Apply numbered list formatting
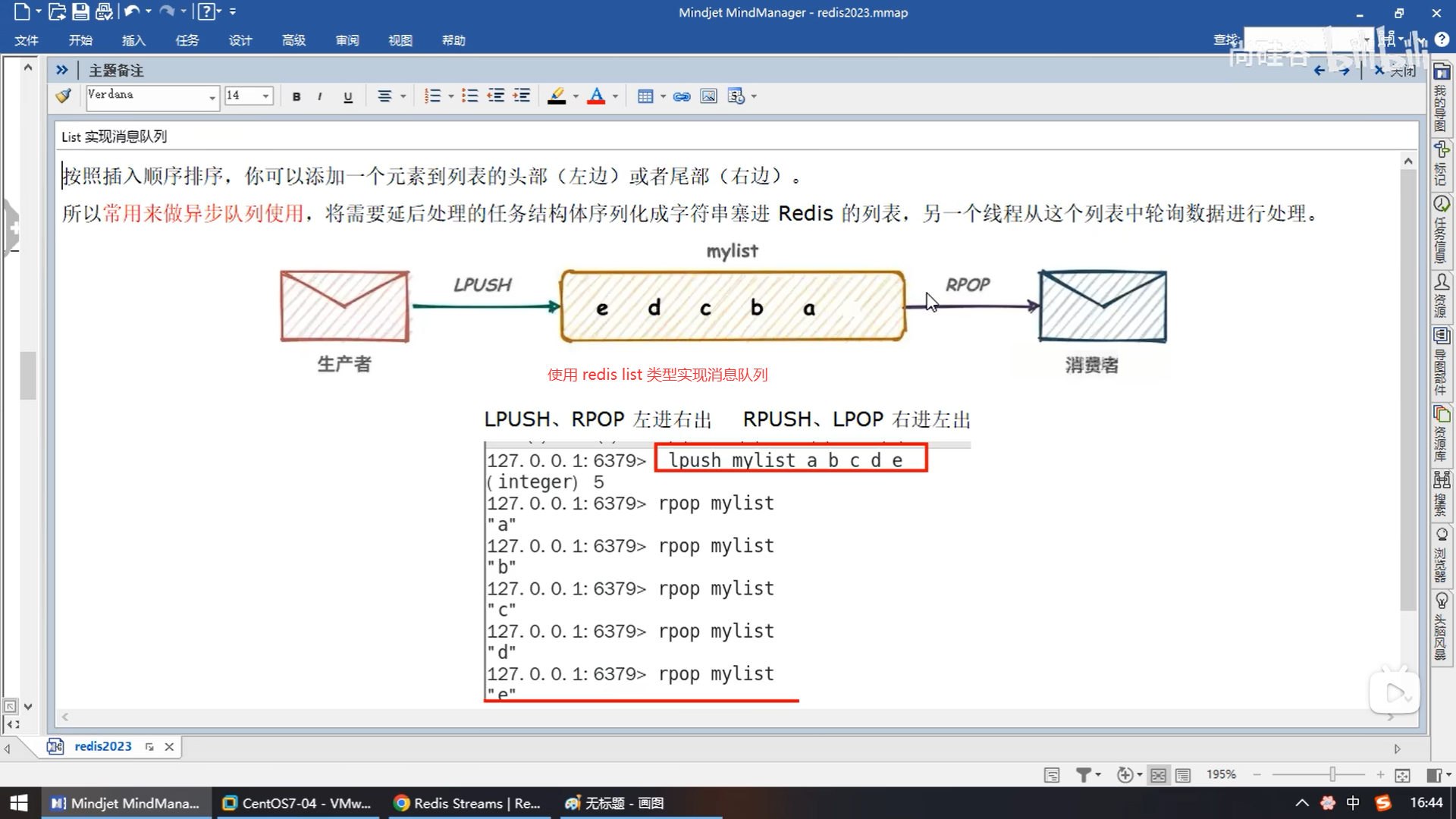 coord(432,96)
